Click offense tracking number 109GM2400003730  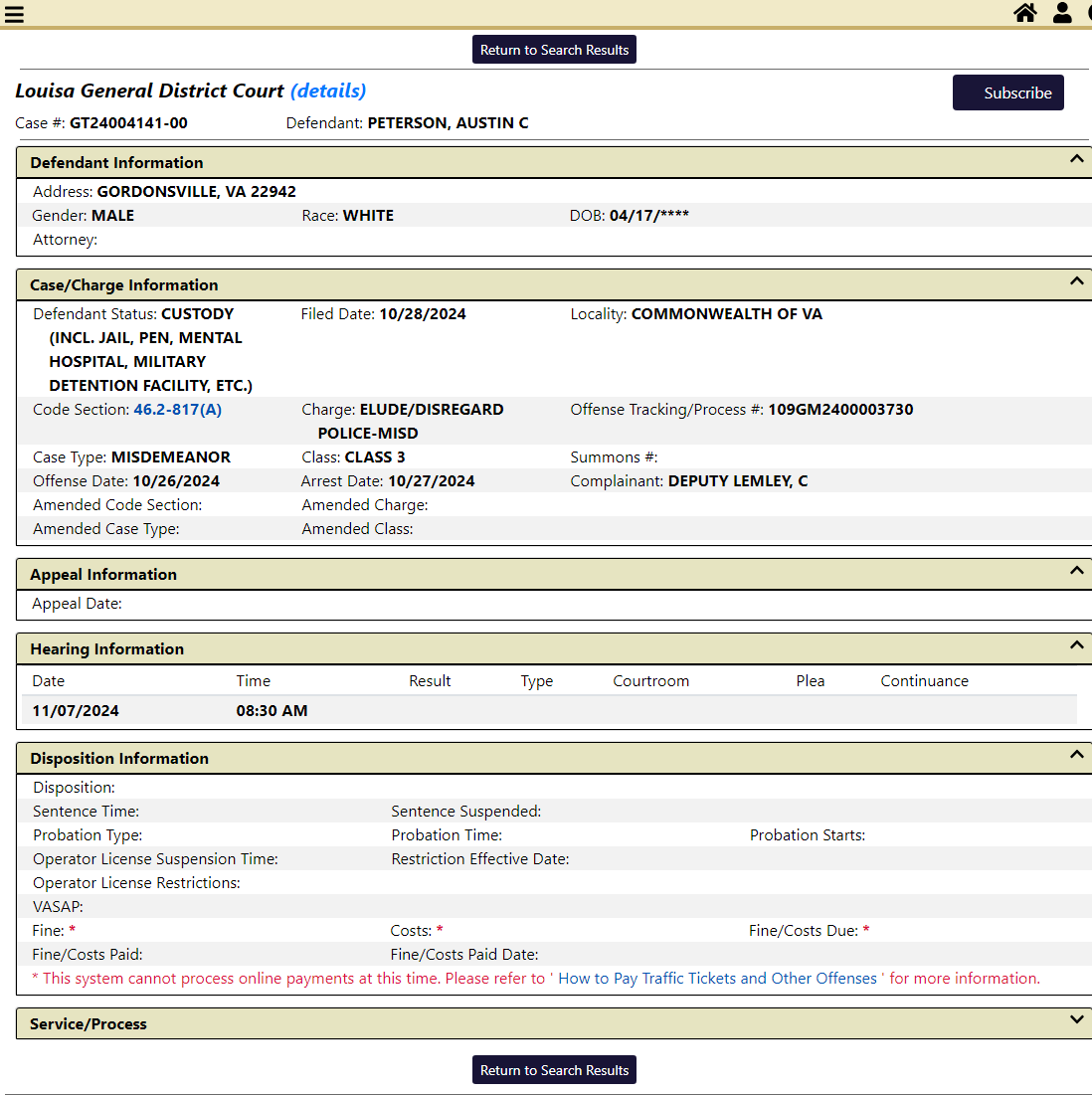pyautogui.click(x=840, y=410)
